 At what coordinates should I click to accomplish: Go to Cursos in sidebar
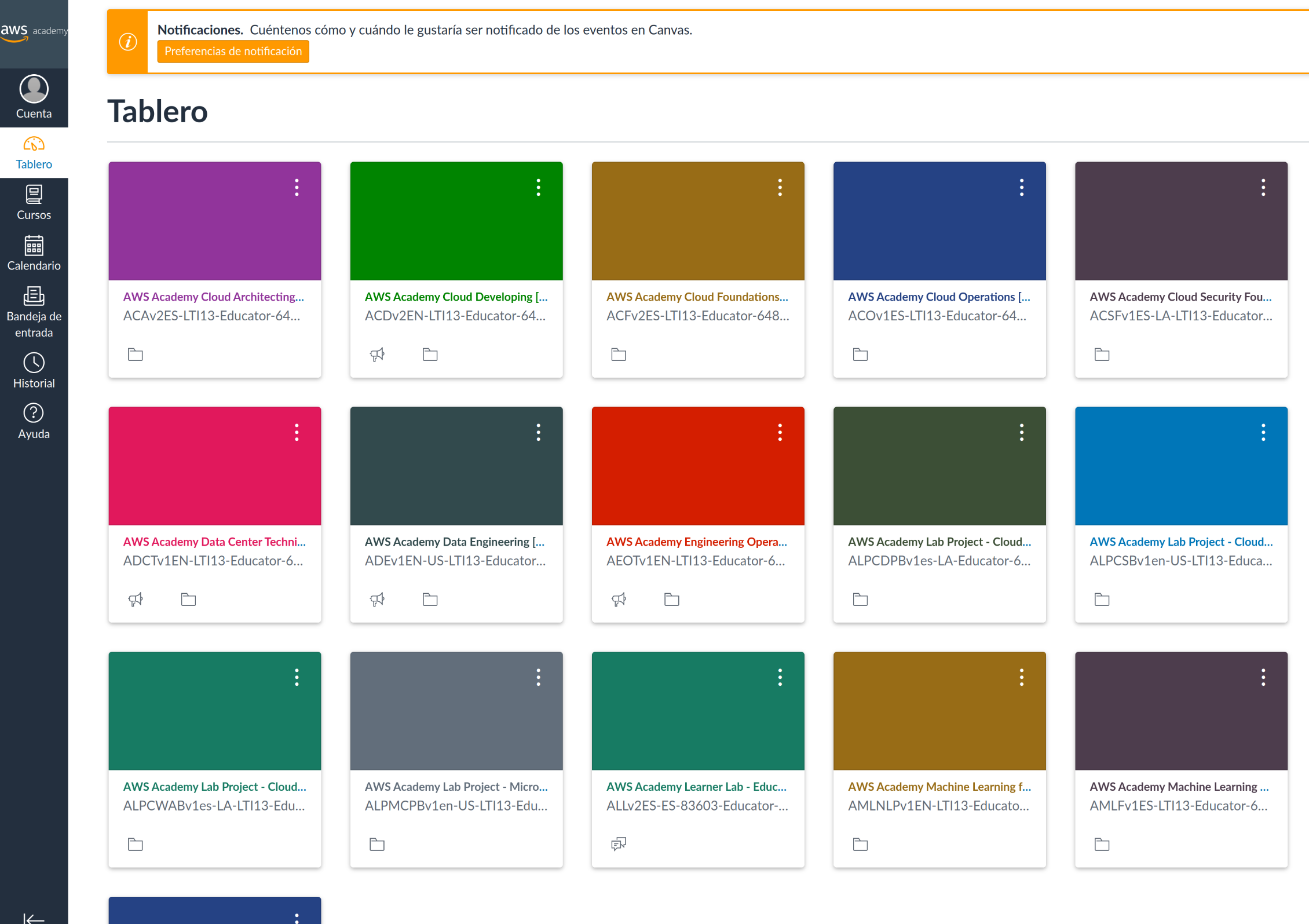34,202
